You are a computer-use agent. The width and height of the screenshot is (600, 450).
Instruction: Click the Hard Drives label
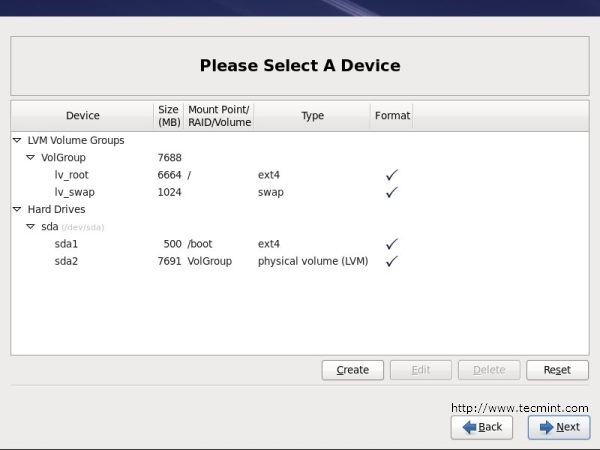pos(57,209)
